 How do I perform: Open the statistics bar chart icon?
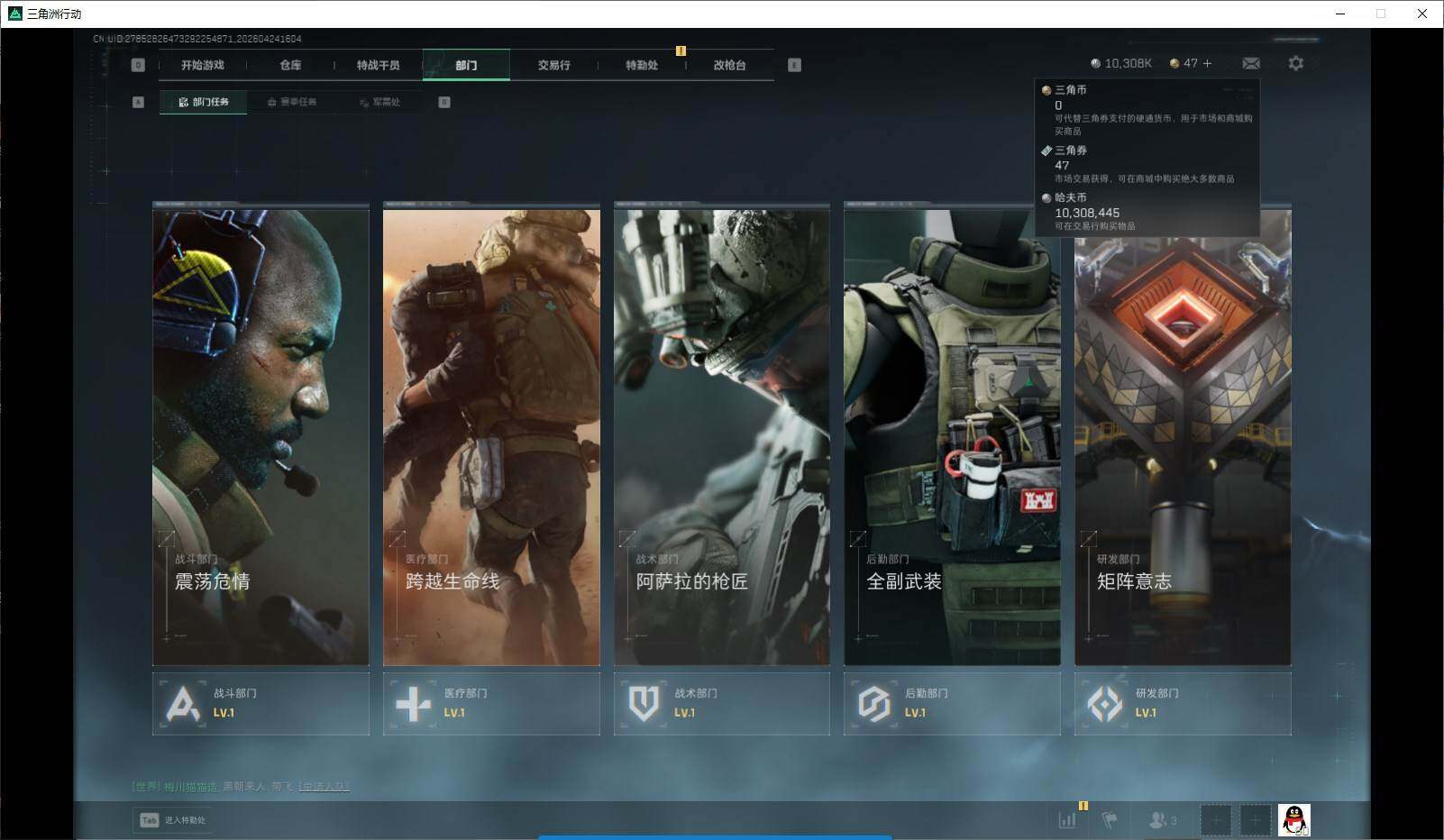click(x=1067, y=820)
